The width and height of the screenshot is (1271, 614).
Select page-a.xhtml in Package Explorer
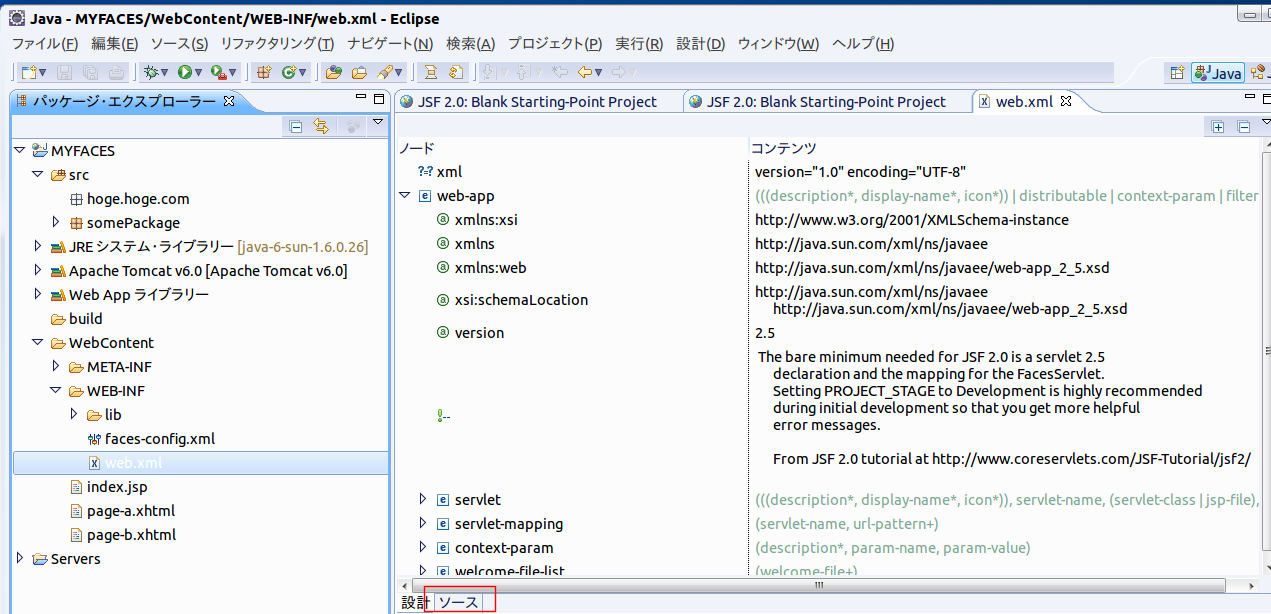(x=122, y=511)
